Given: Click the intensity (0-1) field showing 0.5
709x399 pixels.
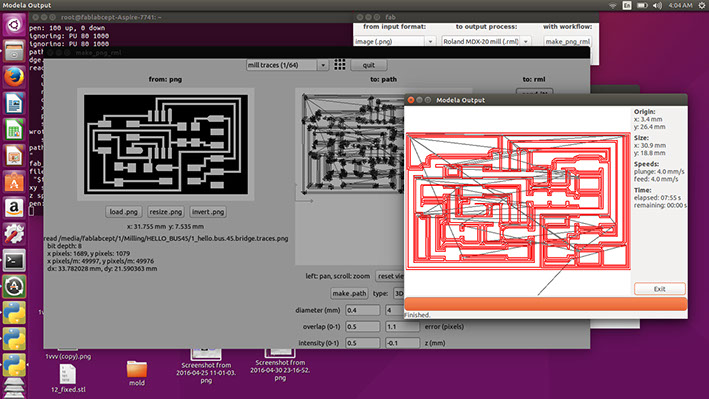Looking at the screenshot, I should (x=362, y=343).
